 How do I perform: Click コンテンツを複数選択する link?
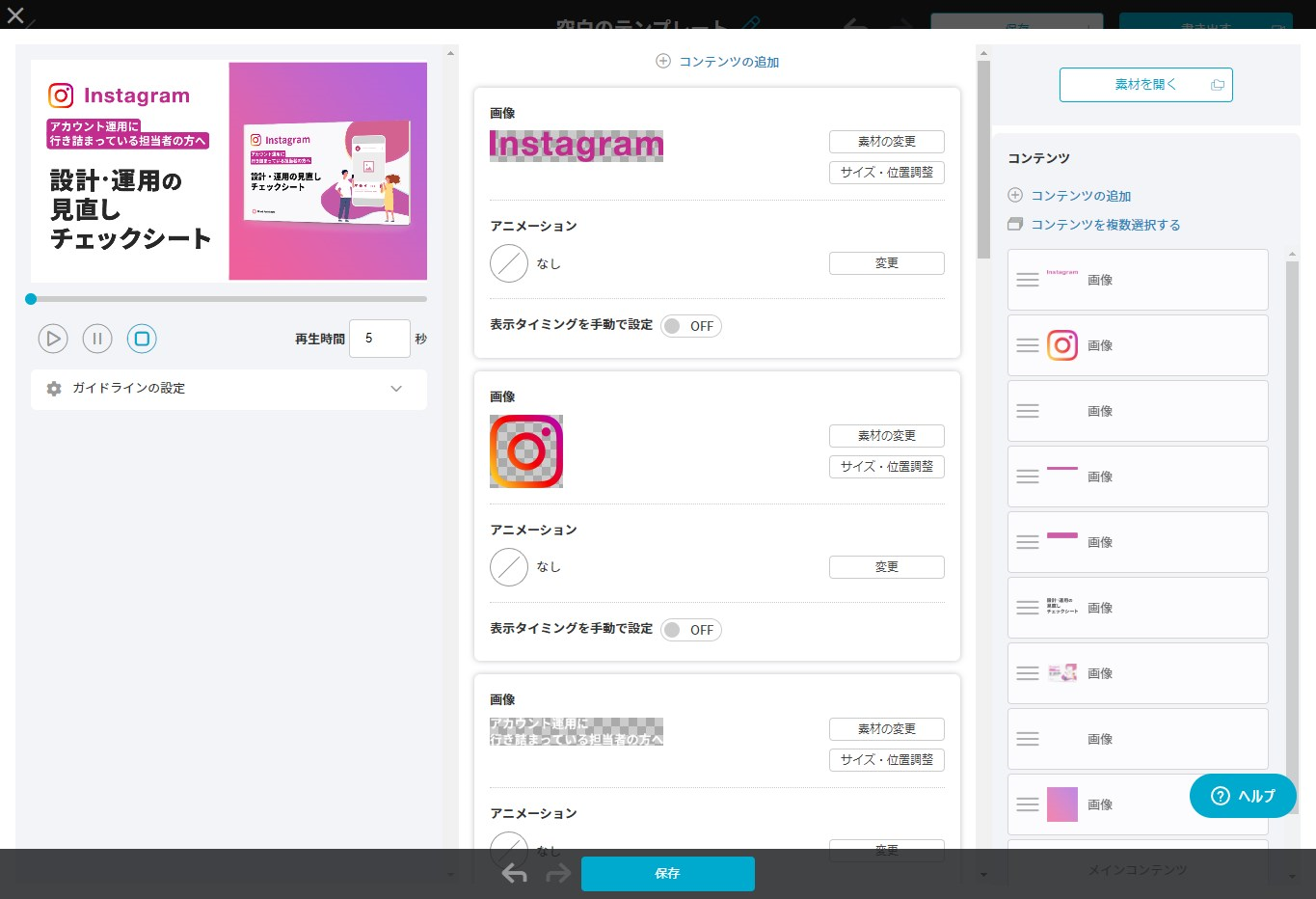point(1105,225)
